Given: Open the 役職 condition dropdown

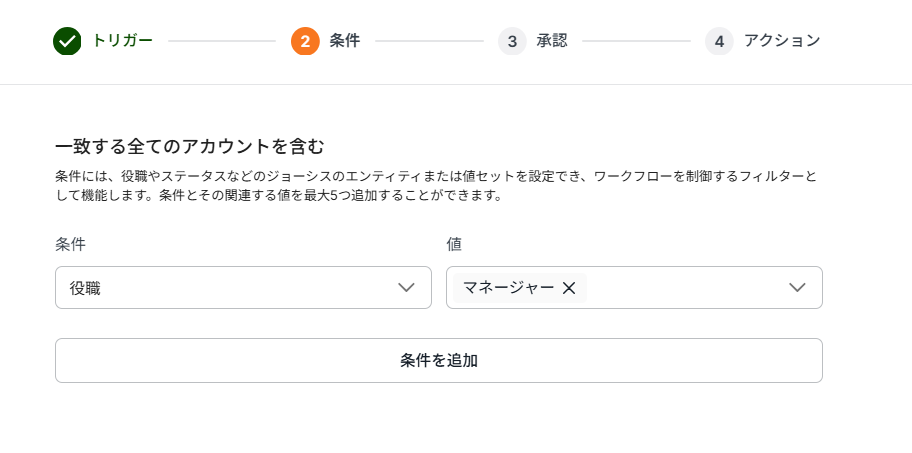Looking at the screenshot, I should pos(230,288).
